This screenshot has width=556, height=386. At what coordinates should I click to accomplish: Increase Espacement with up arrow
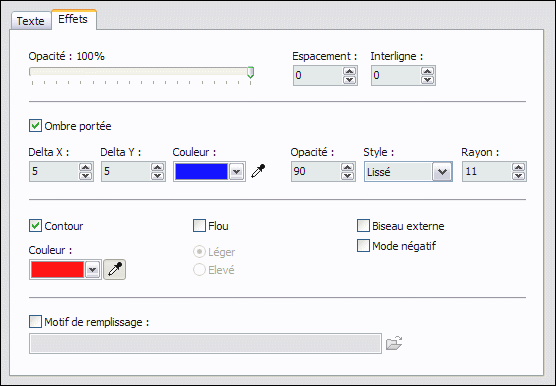[x=350, y=71]
